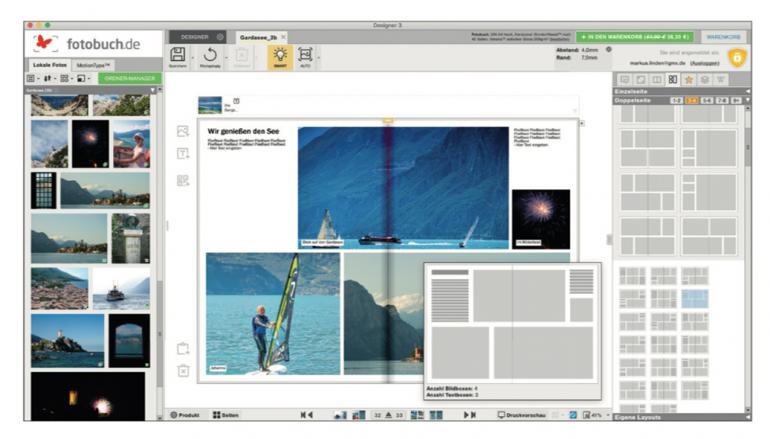This screenshot has height=439, width=770.
Task: Select the orange 3-4 image count filter
Action: pyautogui.click(x=691, y=100)
